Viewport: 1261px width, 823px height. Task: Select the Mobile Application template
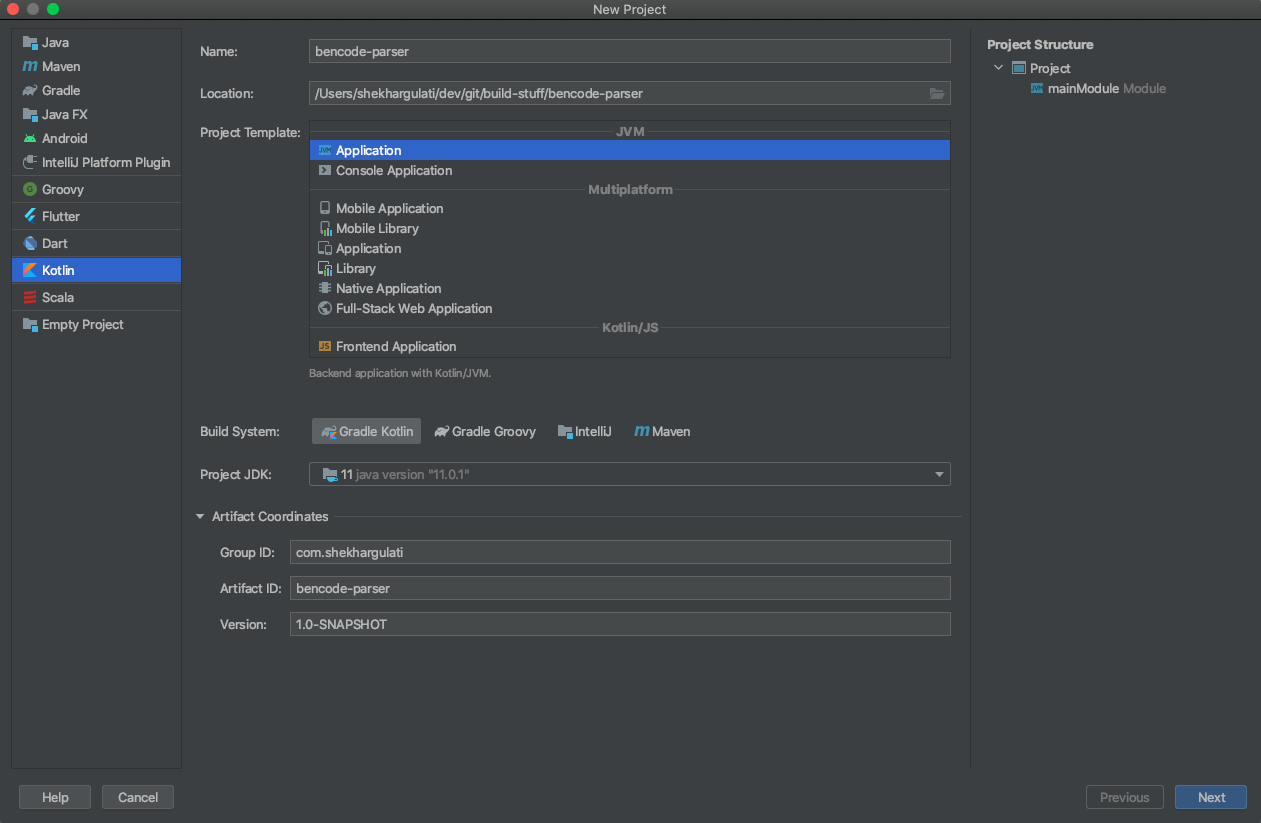pyautogui.click(x=388, y=208)
